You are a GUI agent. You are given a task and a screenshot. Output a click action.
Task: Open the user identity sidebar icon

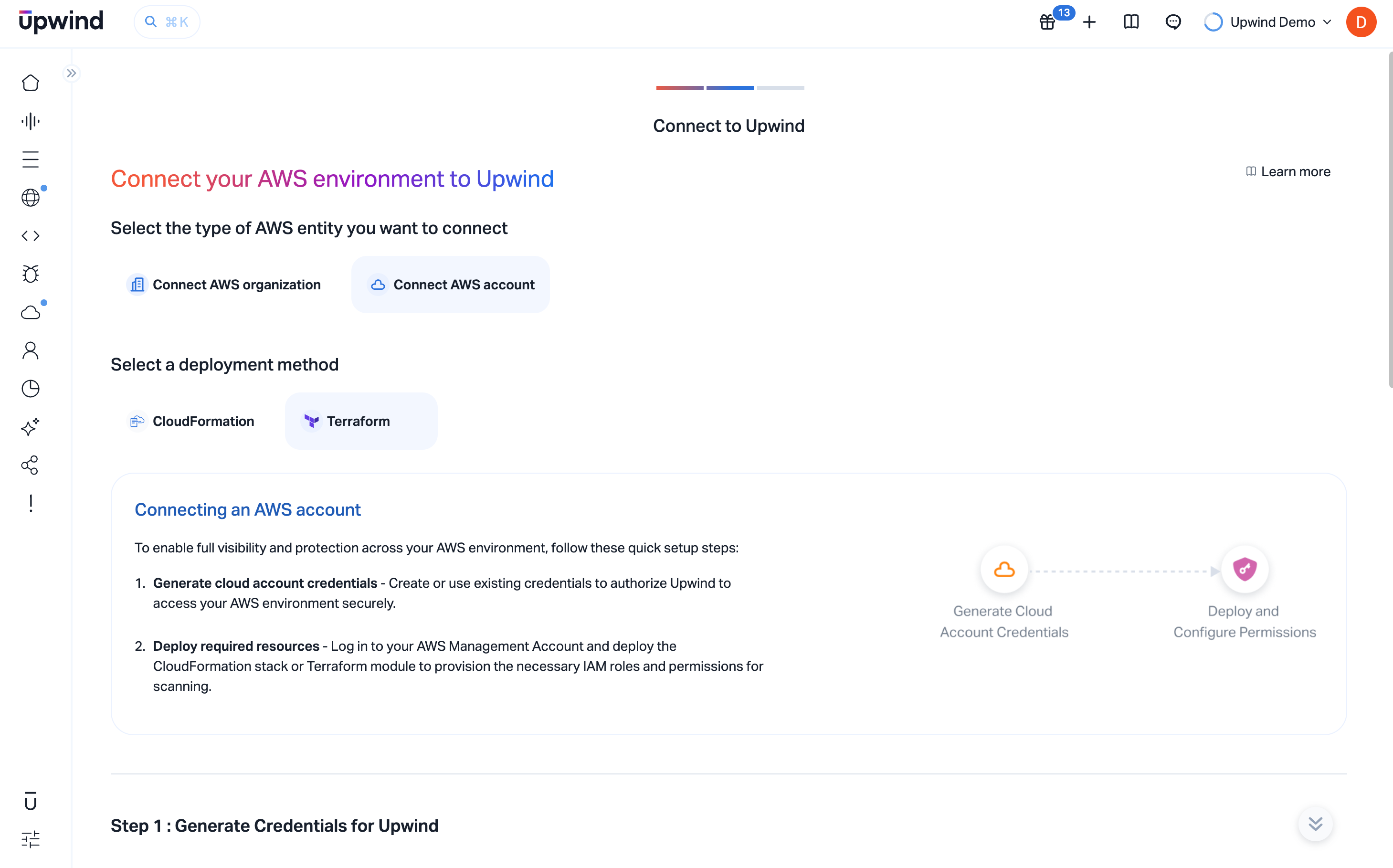click(x=31, y=351)
